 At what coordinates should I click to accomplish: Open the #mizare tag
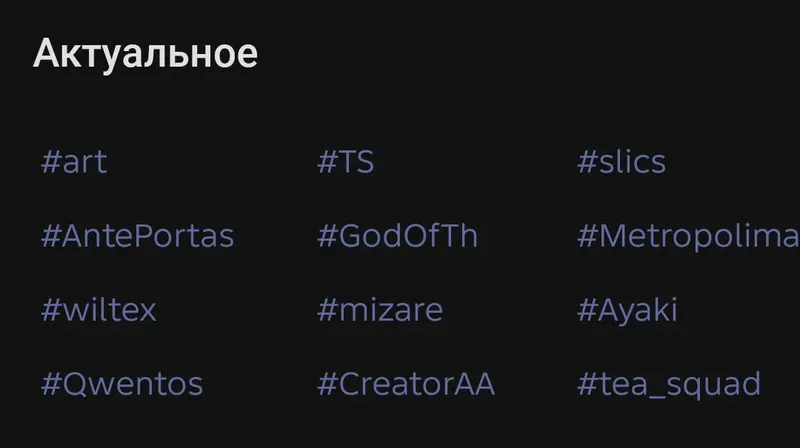tap(380, 310)
